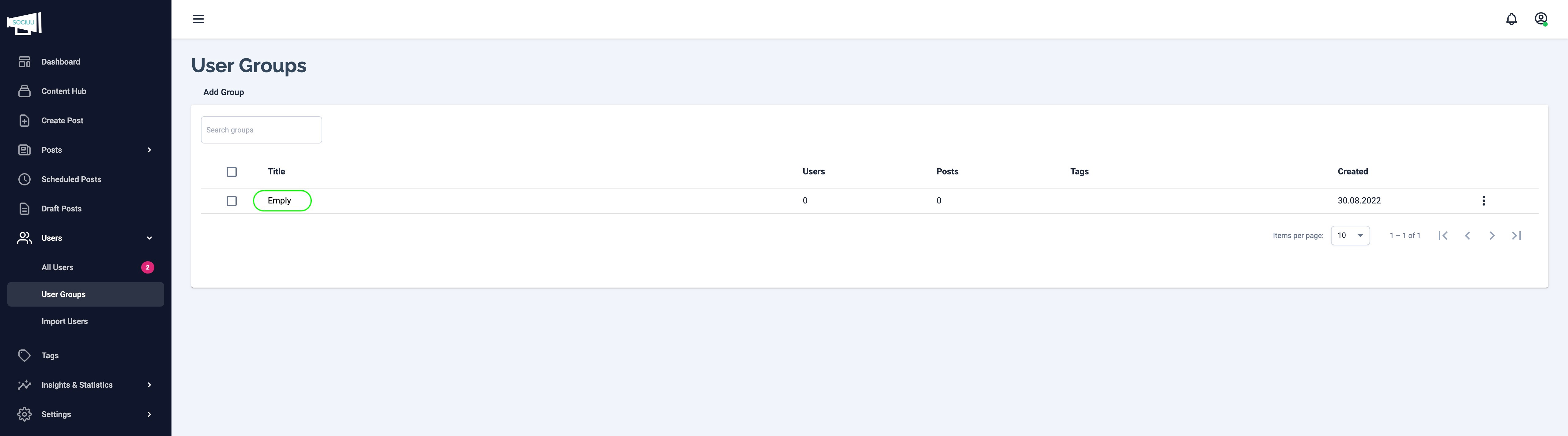Open the user account profile icon

click(1541, 19)
